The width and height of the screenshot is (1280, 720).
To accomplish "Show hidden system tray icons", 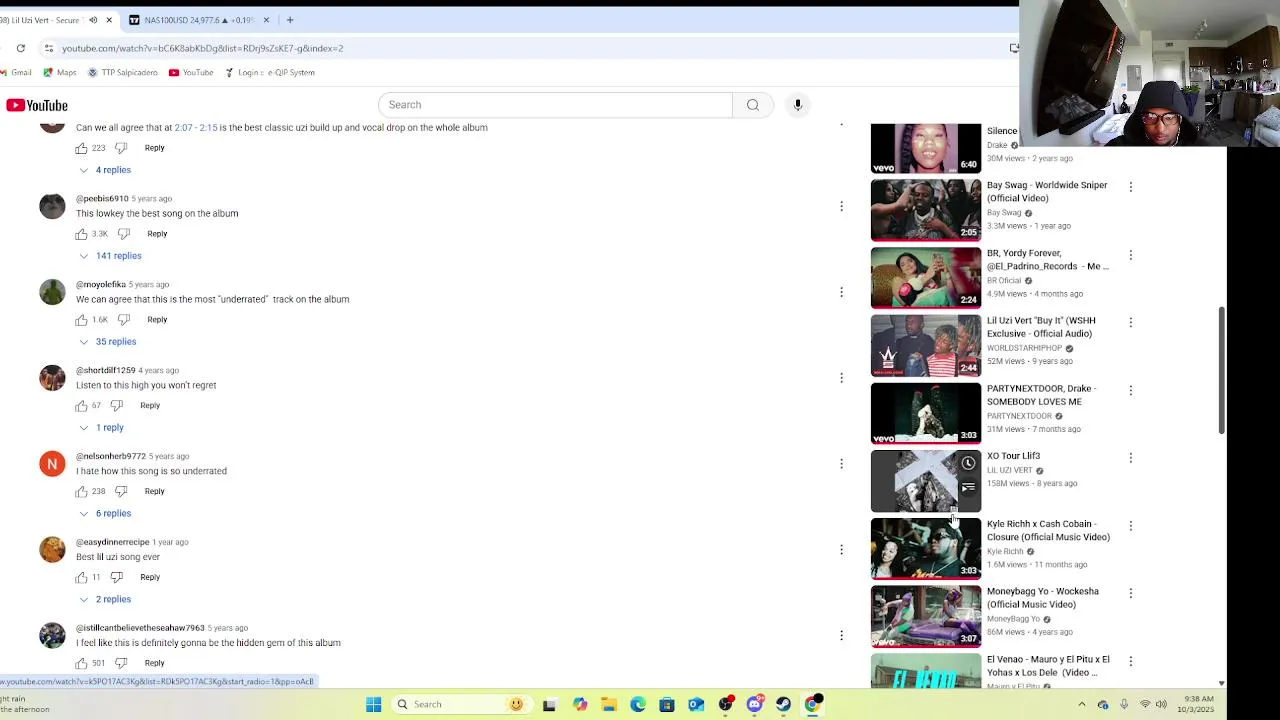I will [1081, 704].
